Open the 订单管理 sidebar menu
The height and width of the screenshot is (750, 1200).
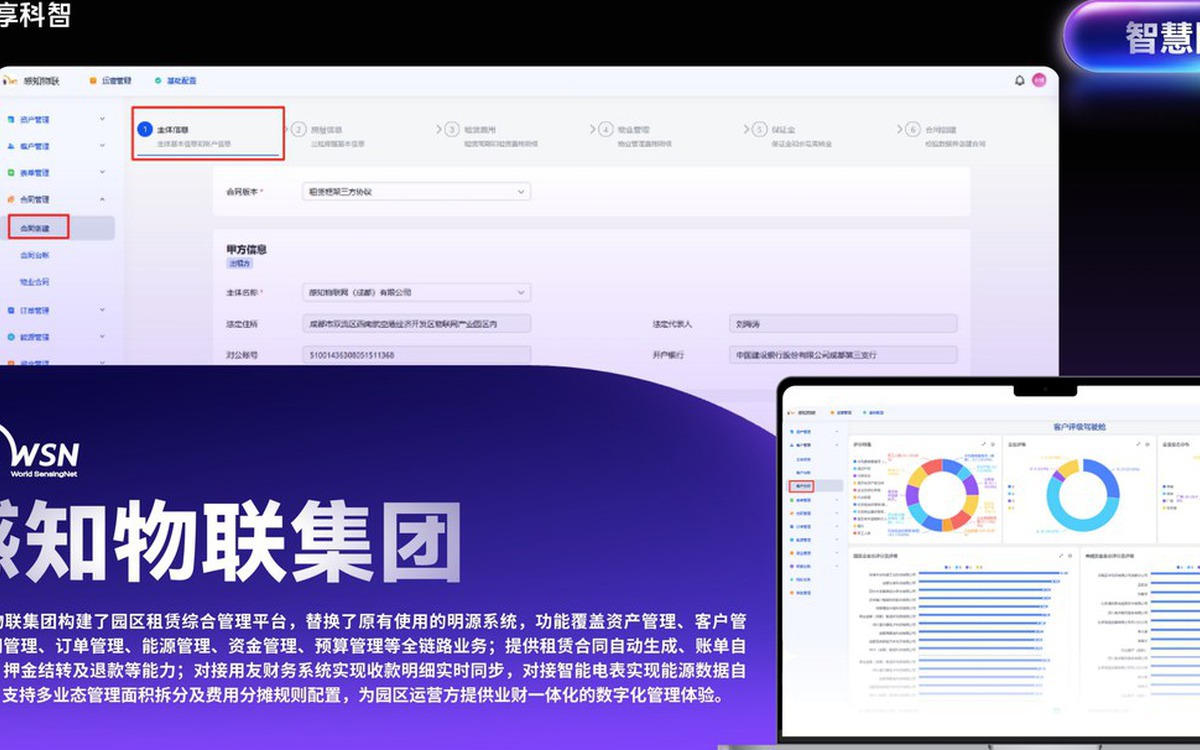pos(55,311)
